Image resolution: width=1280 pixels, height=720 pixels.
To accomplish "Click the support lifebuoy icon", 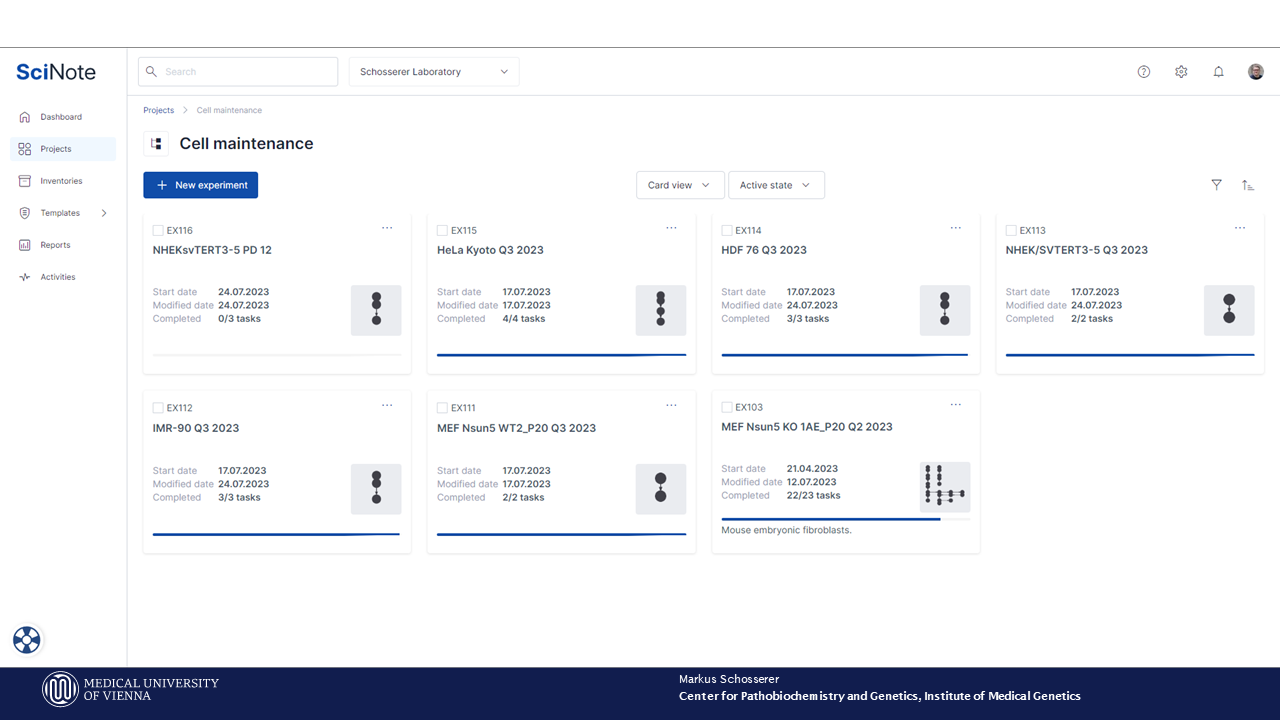I will [x=27, y=640].
